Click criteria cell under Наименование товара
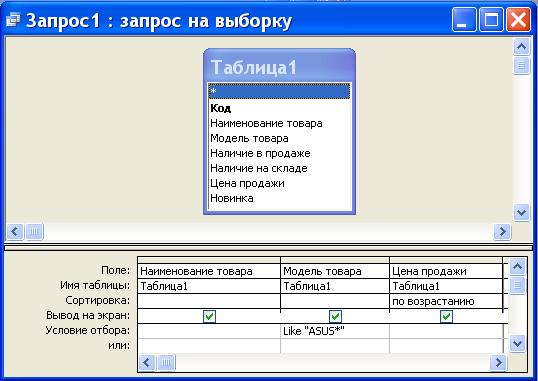538x381 pixels. tap(209, 331)
